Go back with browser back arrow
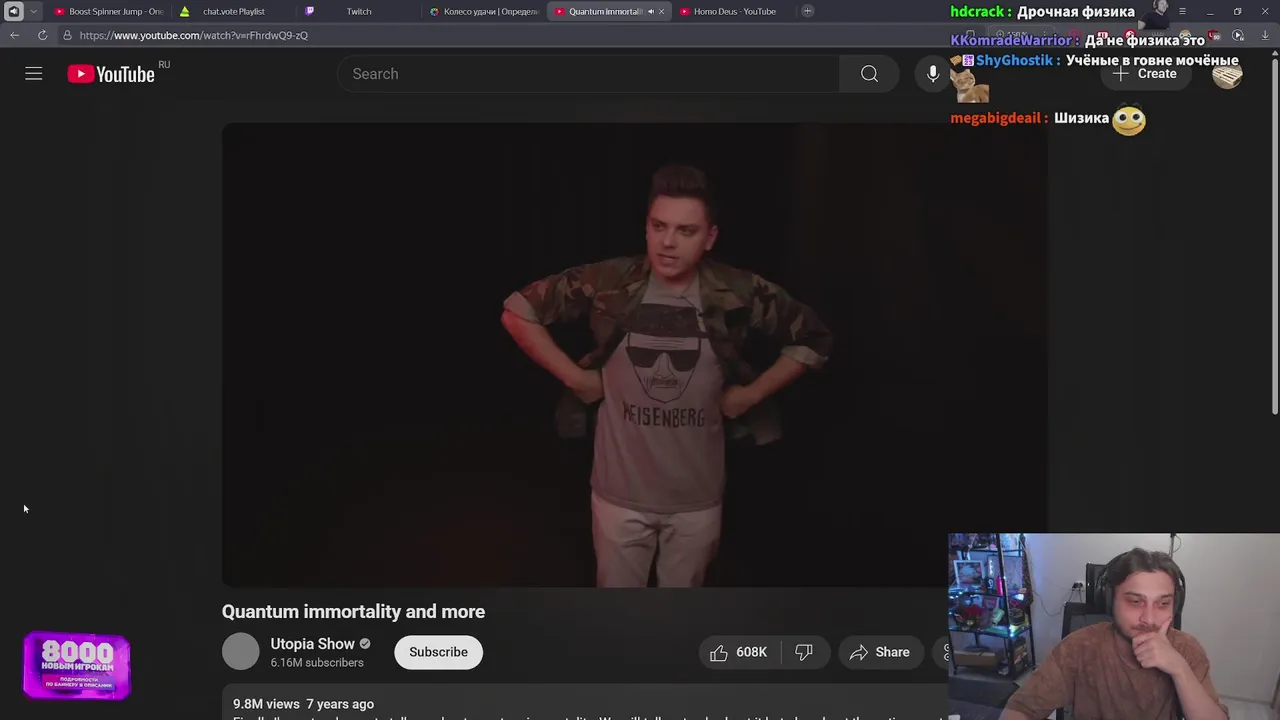This screenshot has height=720, width=1280. (x=14, y=35)
